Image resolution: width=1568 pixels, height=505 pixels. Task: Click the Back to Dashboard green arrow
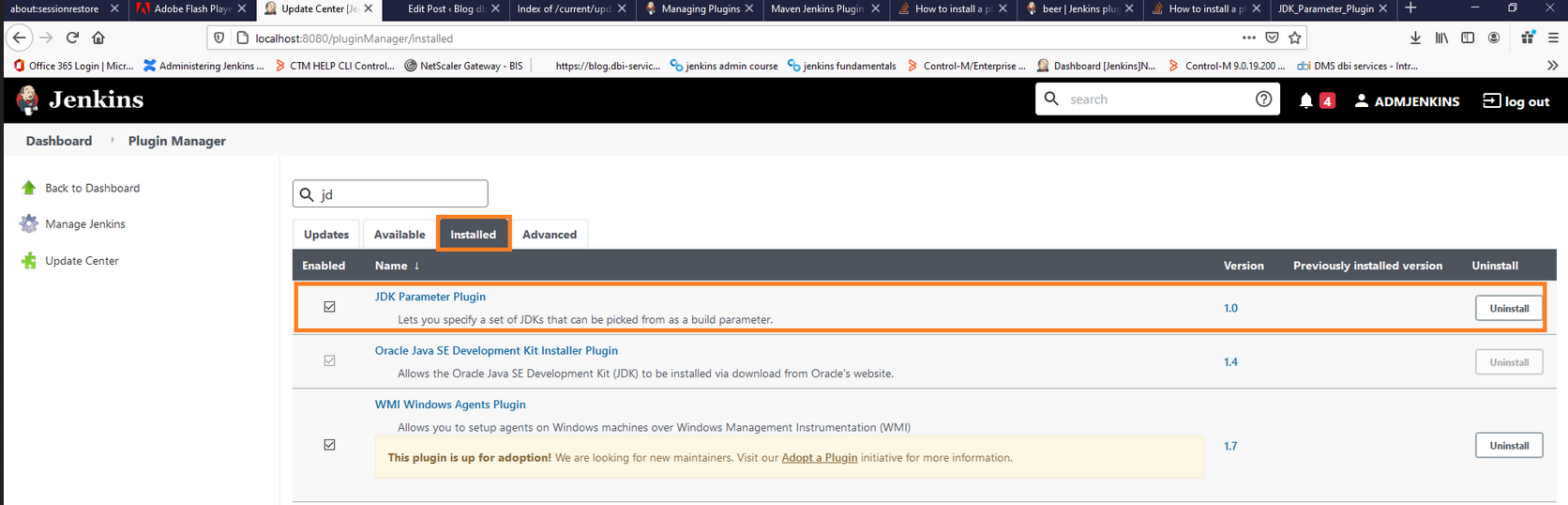coord(29,188)
